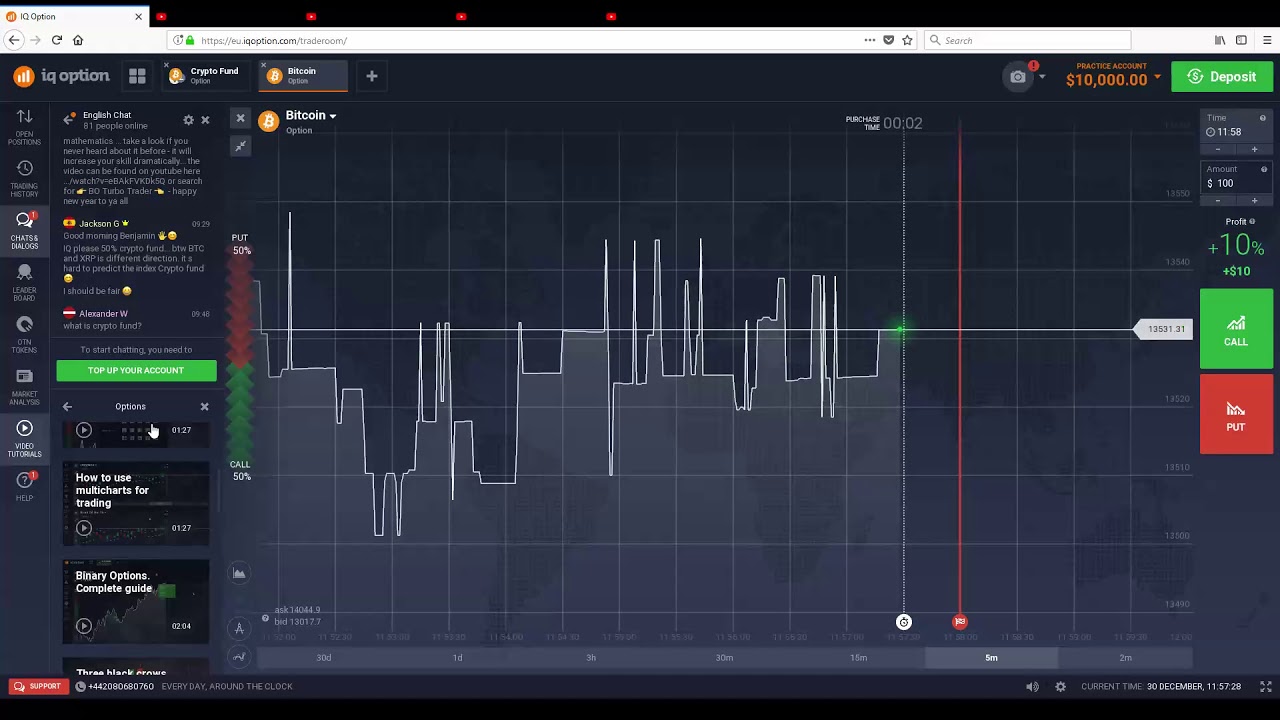
Task: Open camera icon dropdown arrow
Action: [1041, 77]
